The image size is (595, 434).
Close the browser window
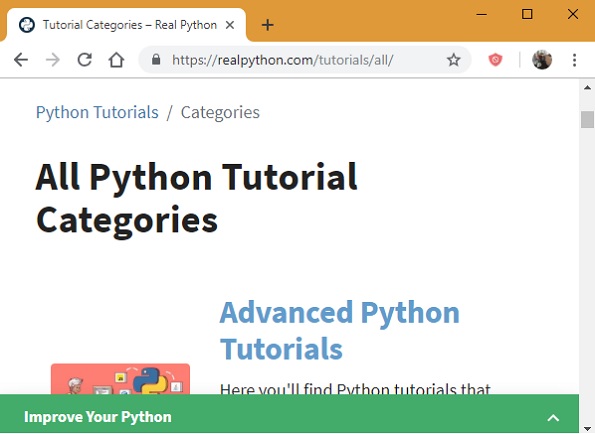(573, 14)
